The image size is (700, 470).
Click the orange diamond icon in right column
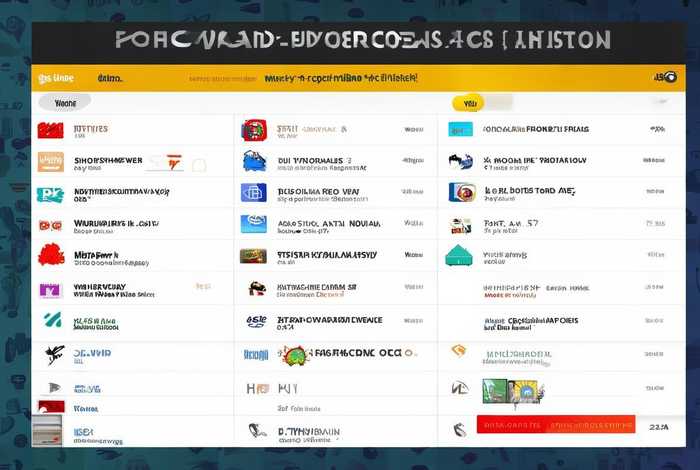click(x=458, y=350)
